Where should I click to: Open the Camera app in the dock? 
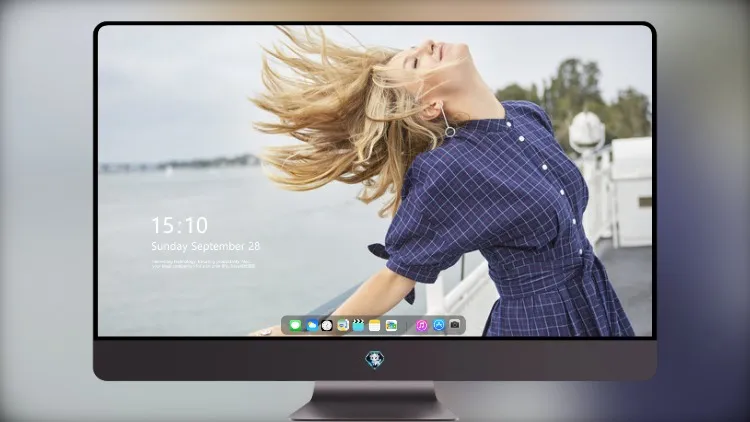coord(455,325)
